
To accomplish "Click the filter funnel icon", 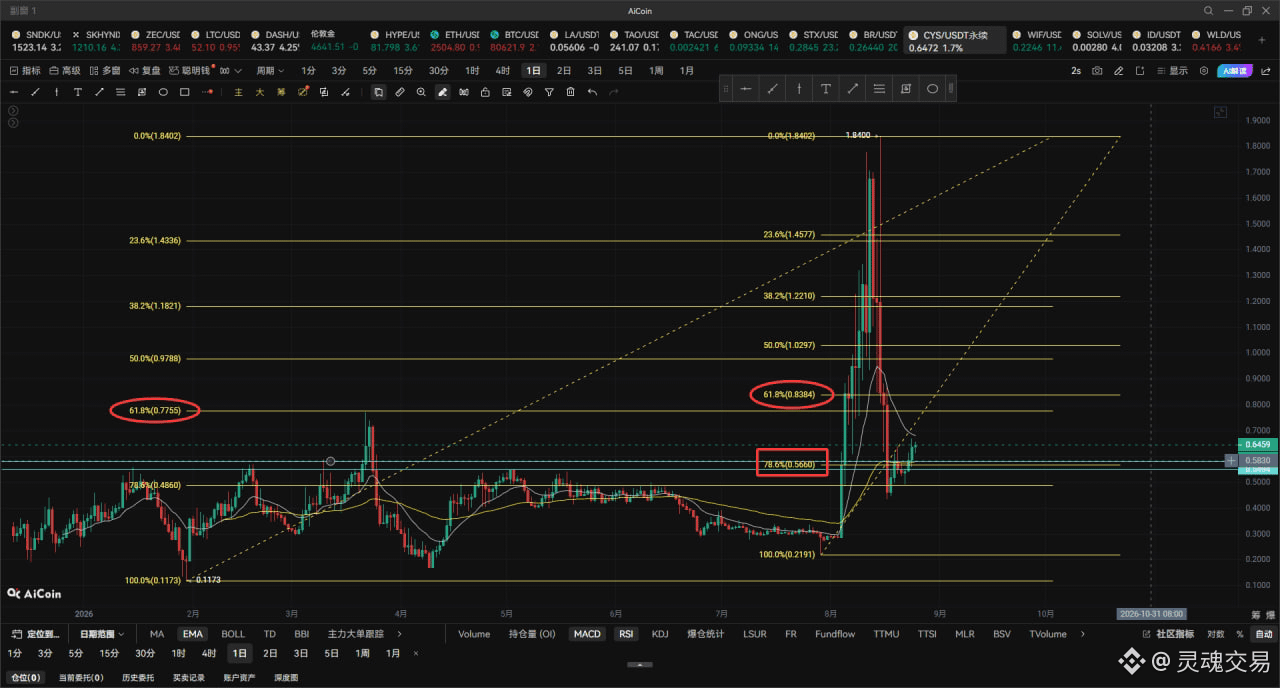I will point(549,92).
